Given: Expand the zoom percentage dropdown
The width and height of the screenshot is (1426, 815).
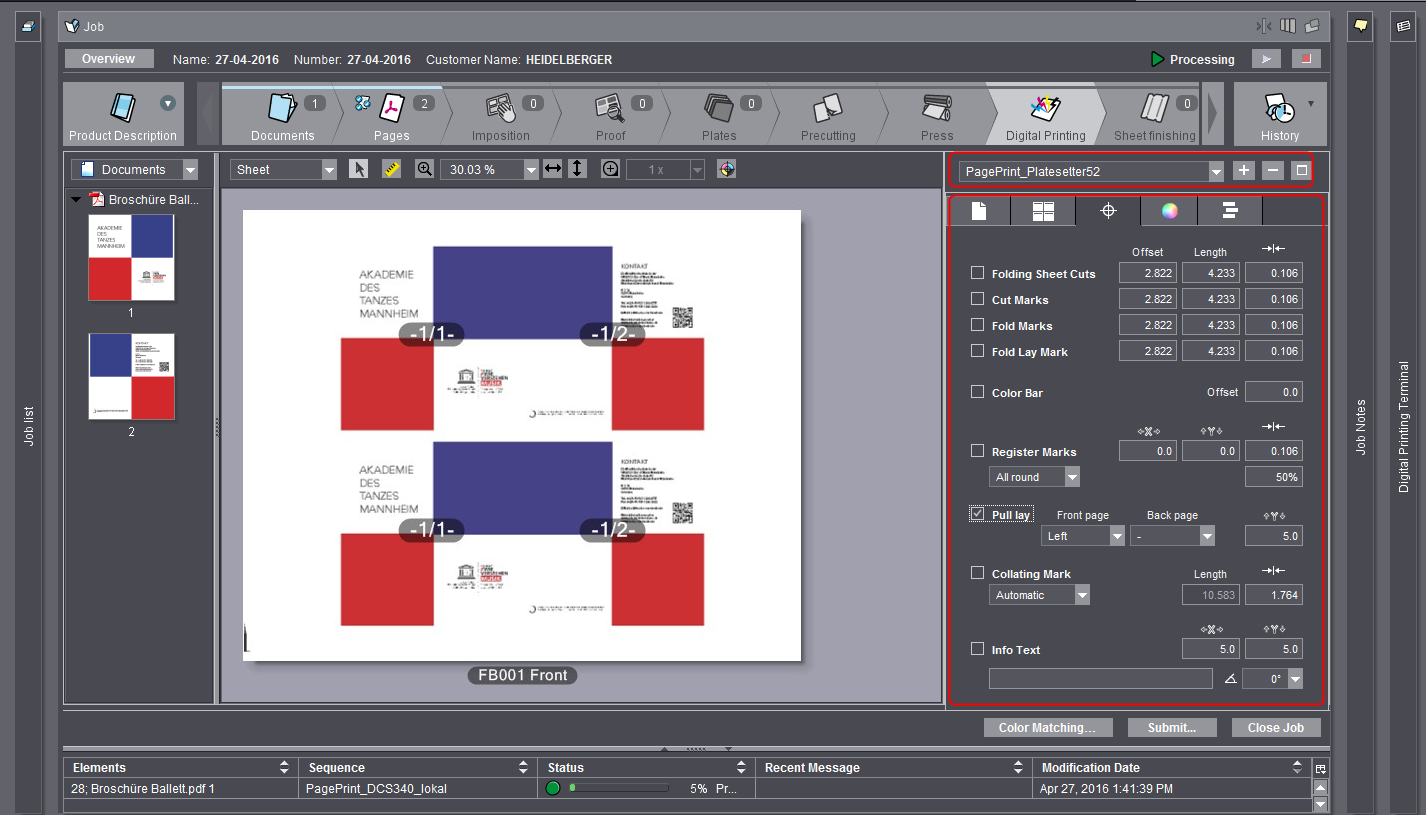Looking at the screenshot, I should point(531,170).
